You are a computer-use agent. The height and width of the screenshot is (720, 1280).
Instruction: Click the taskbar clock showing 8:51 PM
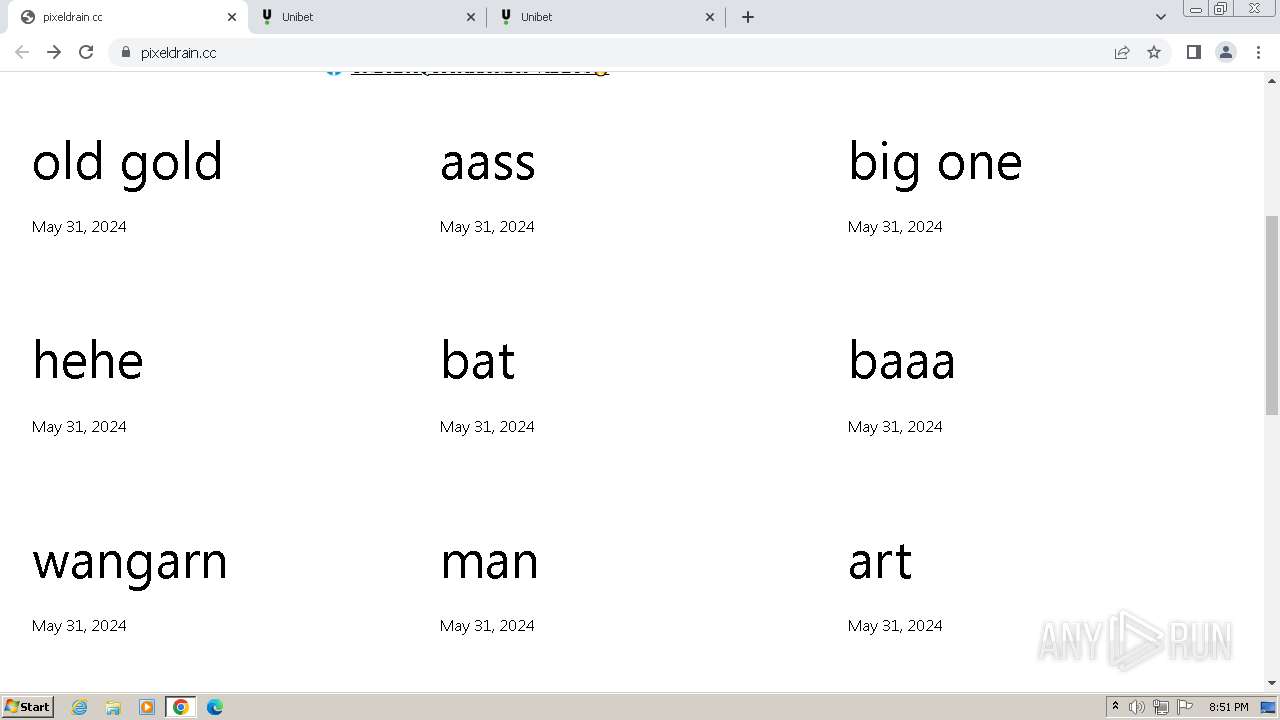click(1228, 707)
